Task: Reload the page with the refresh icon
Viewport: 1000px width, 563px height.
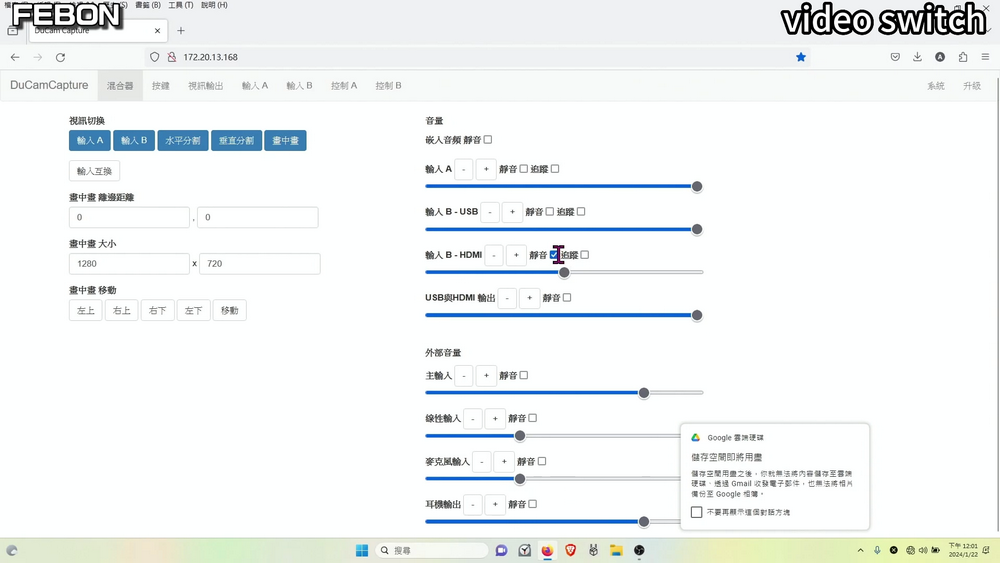Action: tap(61, 57)
